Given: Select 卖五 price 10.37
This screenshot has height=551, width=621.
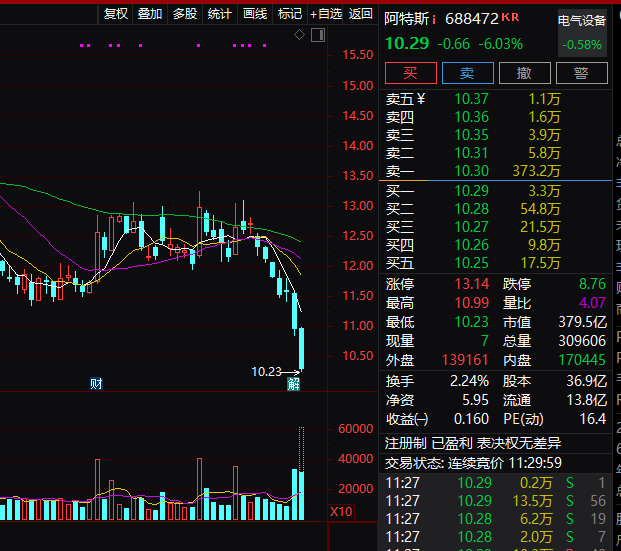Looking at the screenshot, I should point(471,99).
